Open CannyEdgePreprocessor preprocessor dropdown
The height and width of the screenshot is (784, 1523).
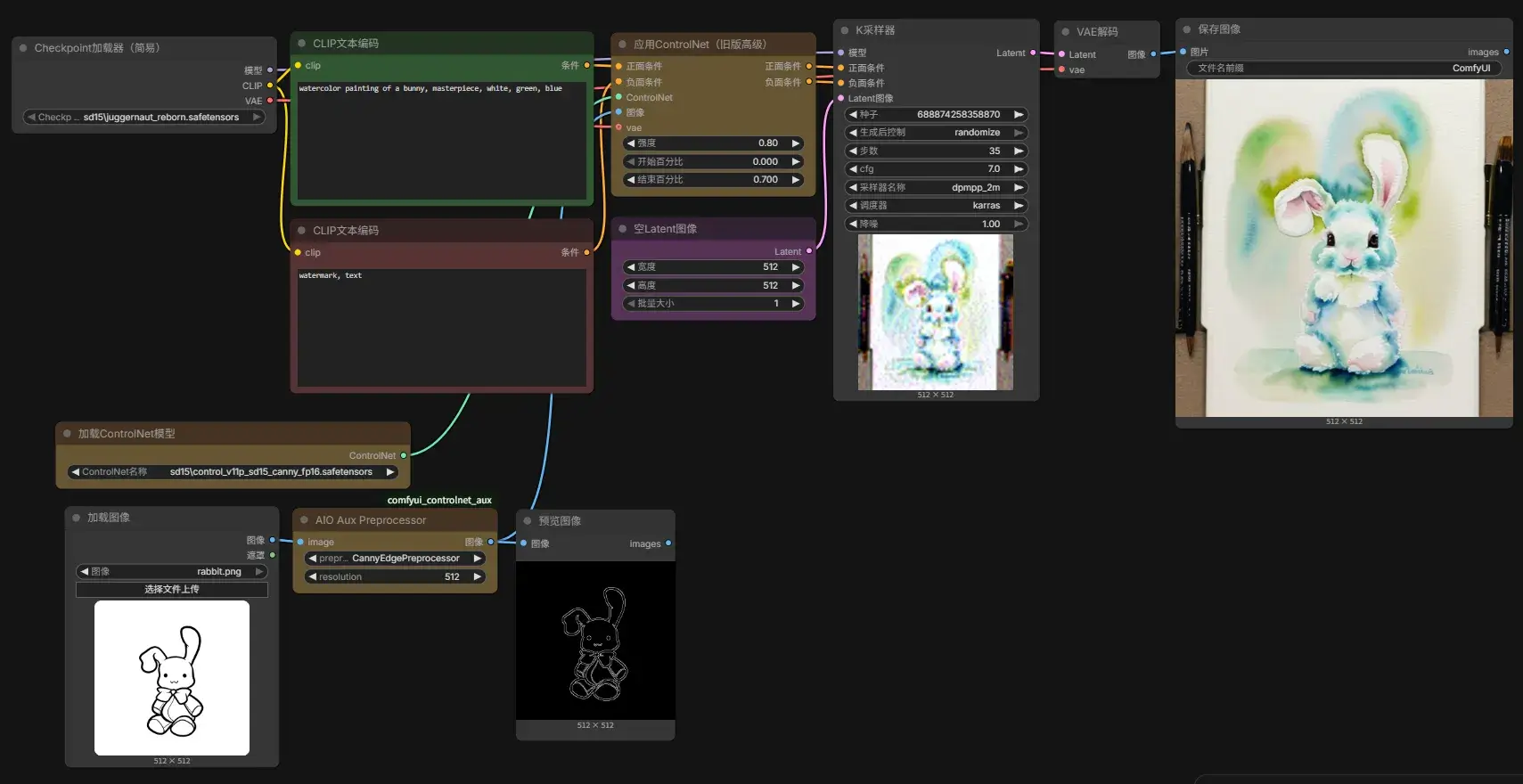(x=395, y=559)
